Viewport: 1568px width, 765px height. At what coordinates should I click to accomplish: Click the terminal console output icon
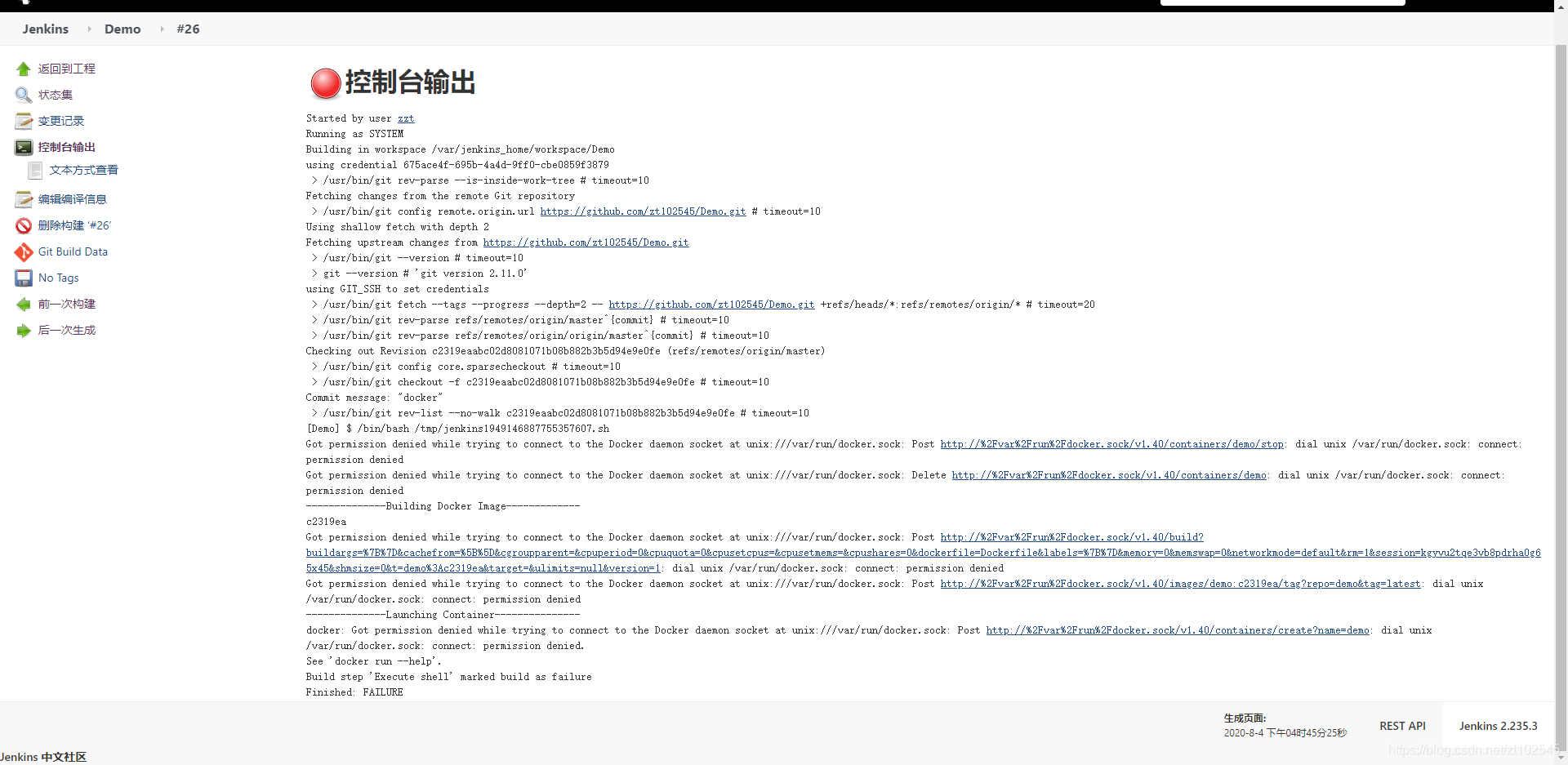pos(24,148)
